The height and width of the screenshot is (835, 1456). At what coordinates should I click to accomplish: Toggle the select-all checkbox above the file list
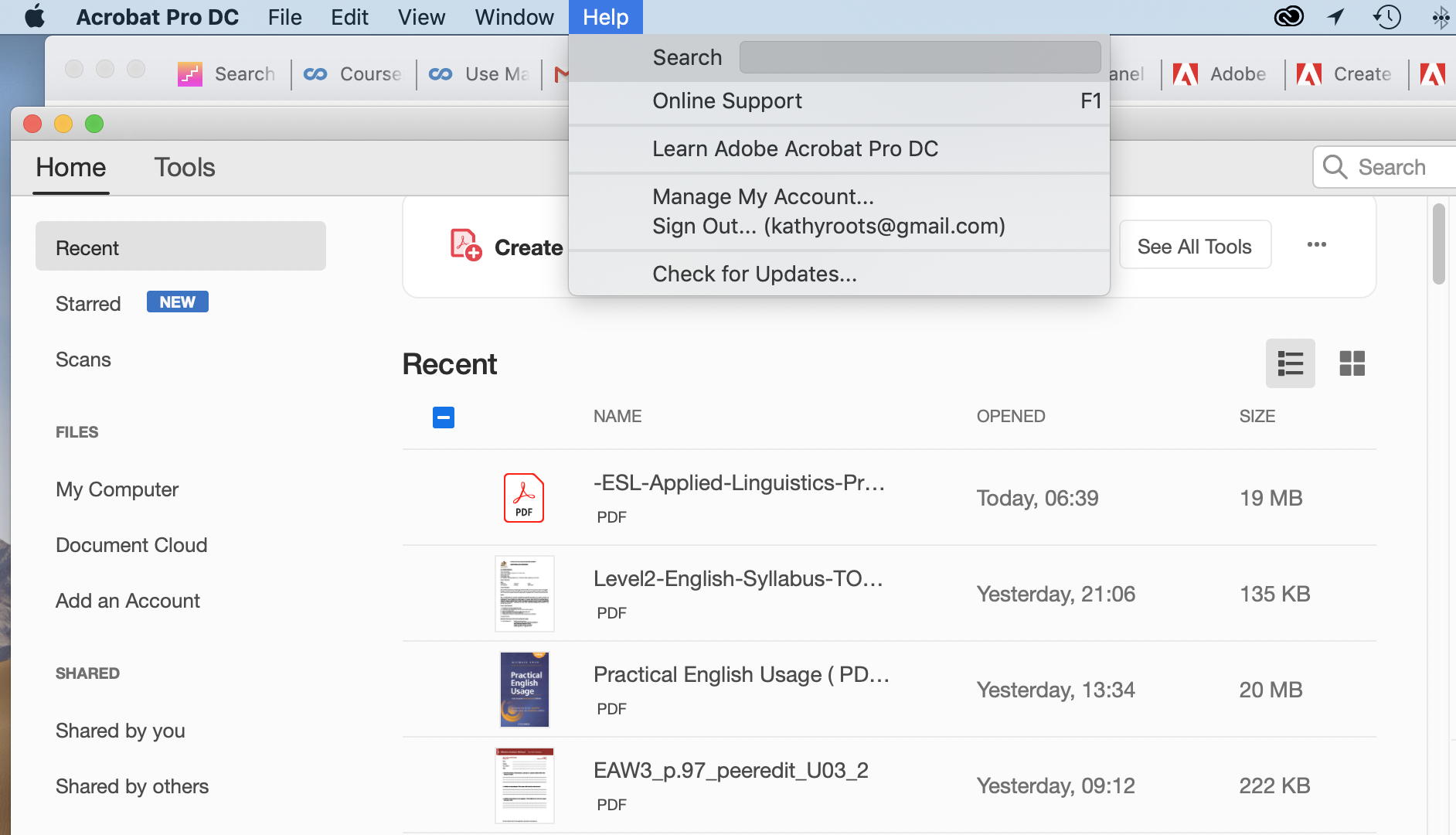pyautogui.click(x=442, y=417)
